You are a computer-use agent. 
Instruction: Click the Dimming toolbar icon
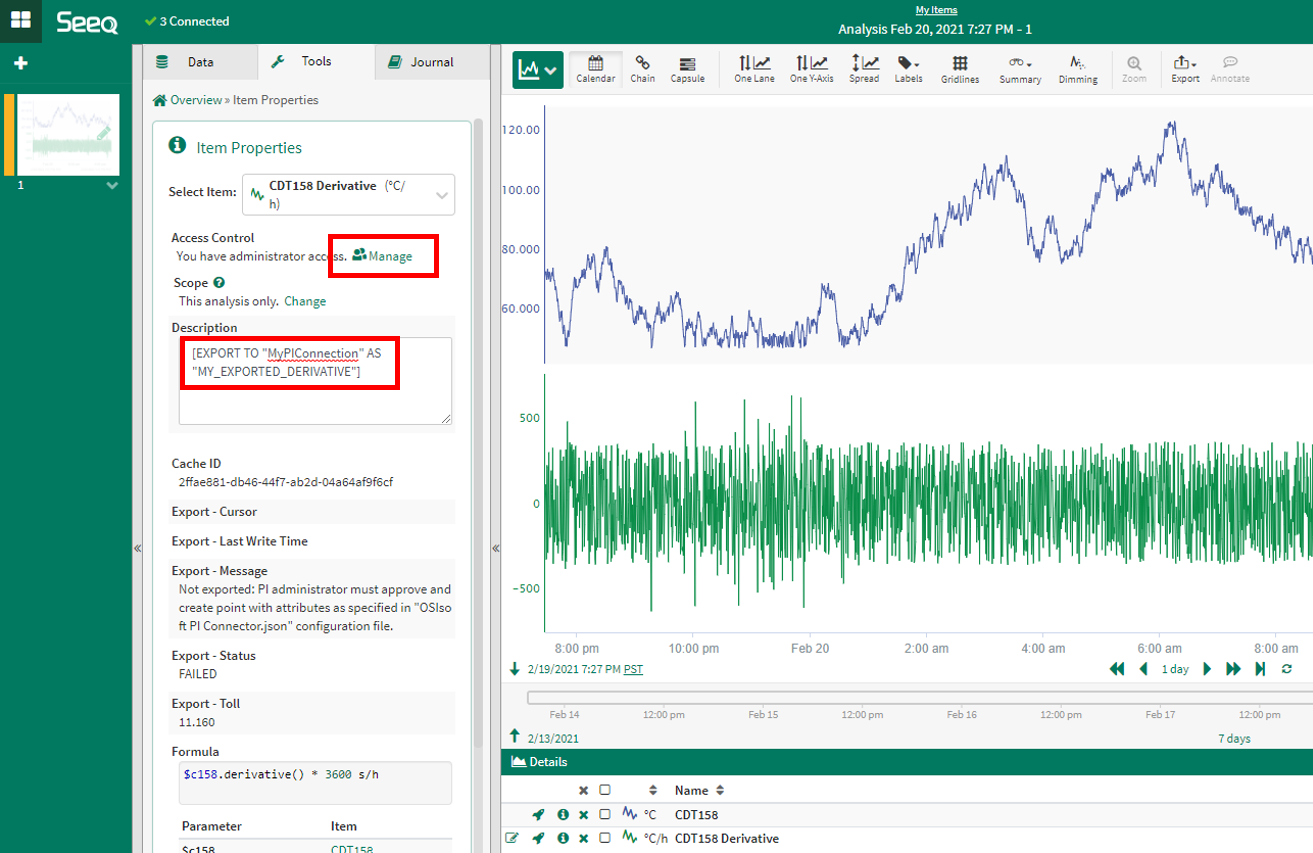pyautogui.click(x=1078, y=69)
